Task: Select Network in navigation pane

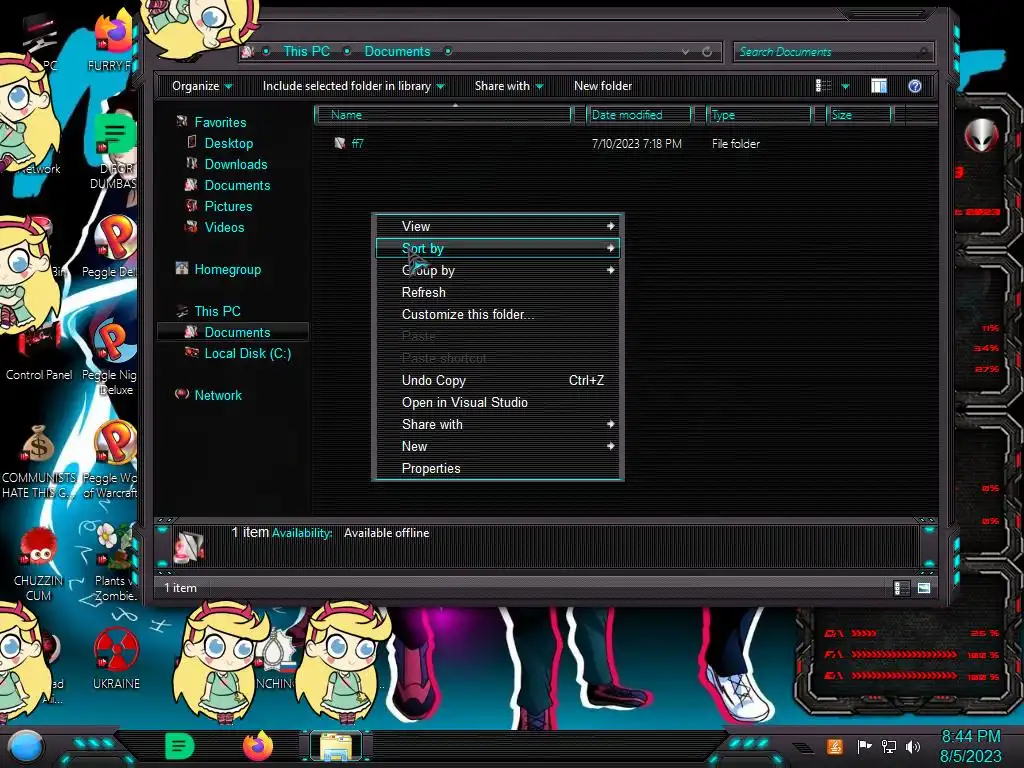Action: tap(217, 395)
